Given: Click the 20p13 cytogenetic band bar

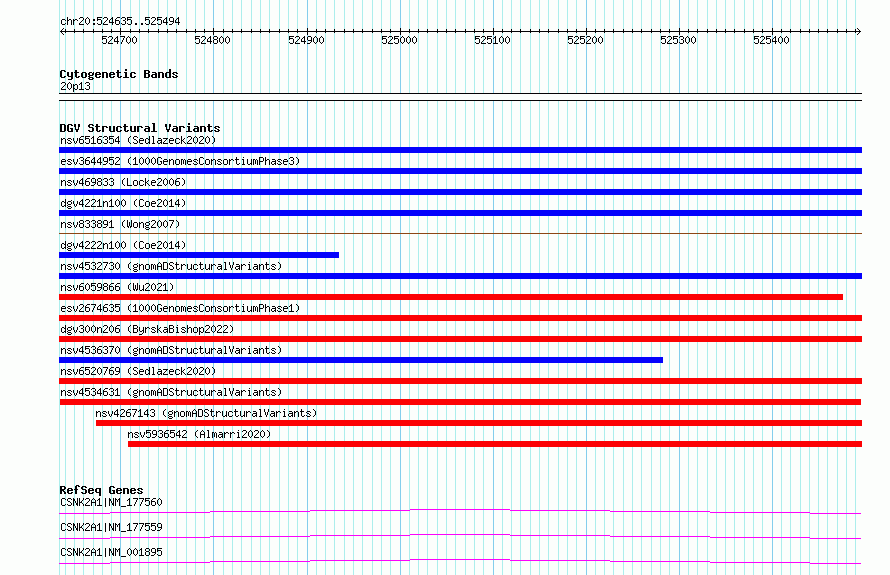Looking at the screenshot, I should (460, 97).
